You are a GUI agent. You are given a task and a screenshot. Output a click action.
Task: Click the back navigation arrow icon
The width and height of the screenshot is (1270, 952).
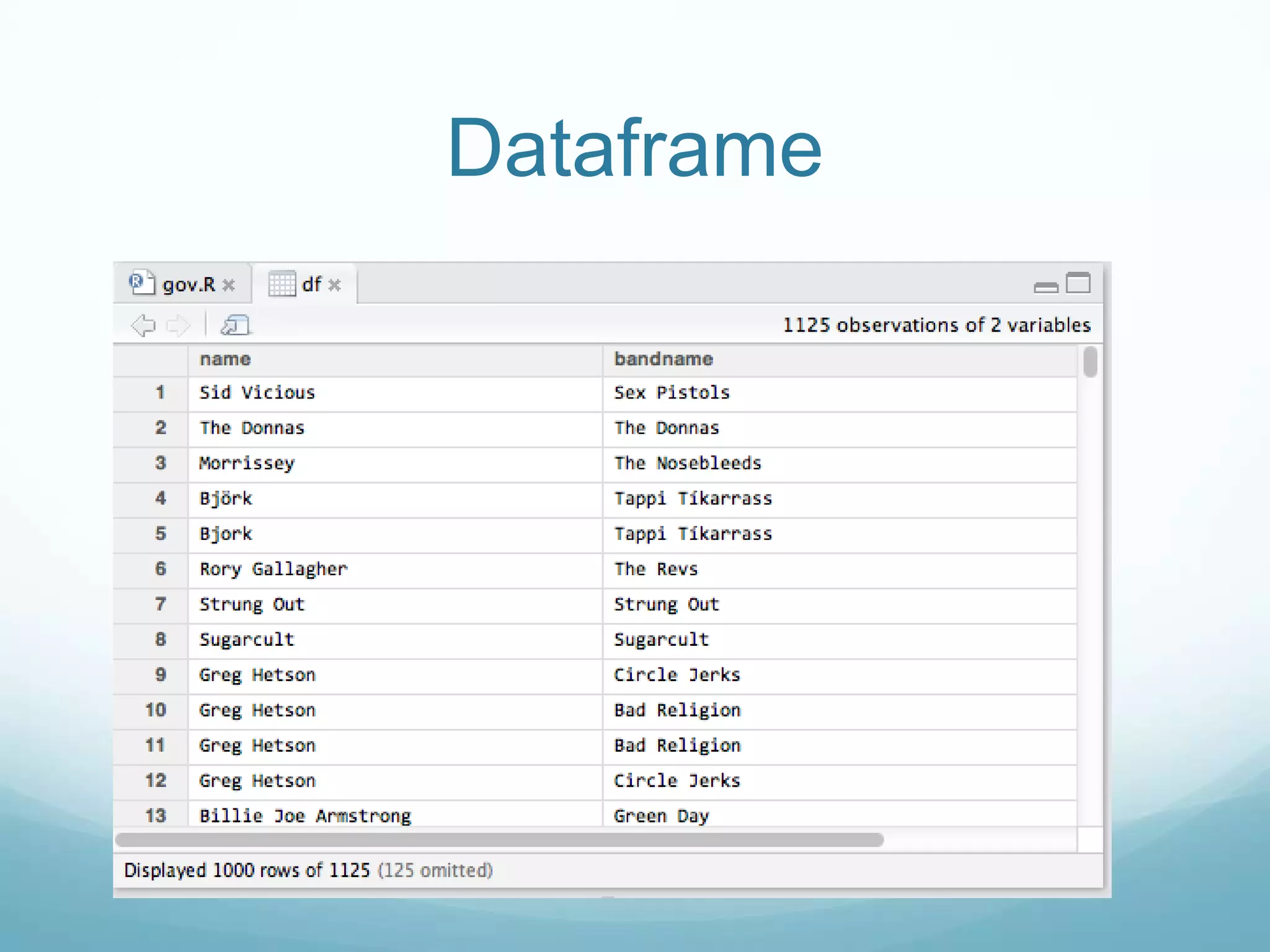[x=143, y=325]
